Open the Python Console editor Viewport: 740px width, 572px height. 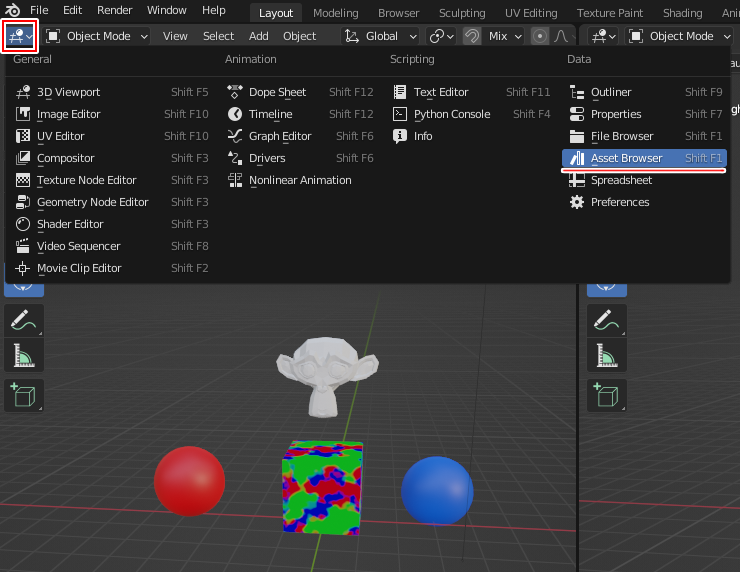click(451, 114)
